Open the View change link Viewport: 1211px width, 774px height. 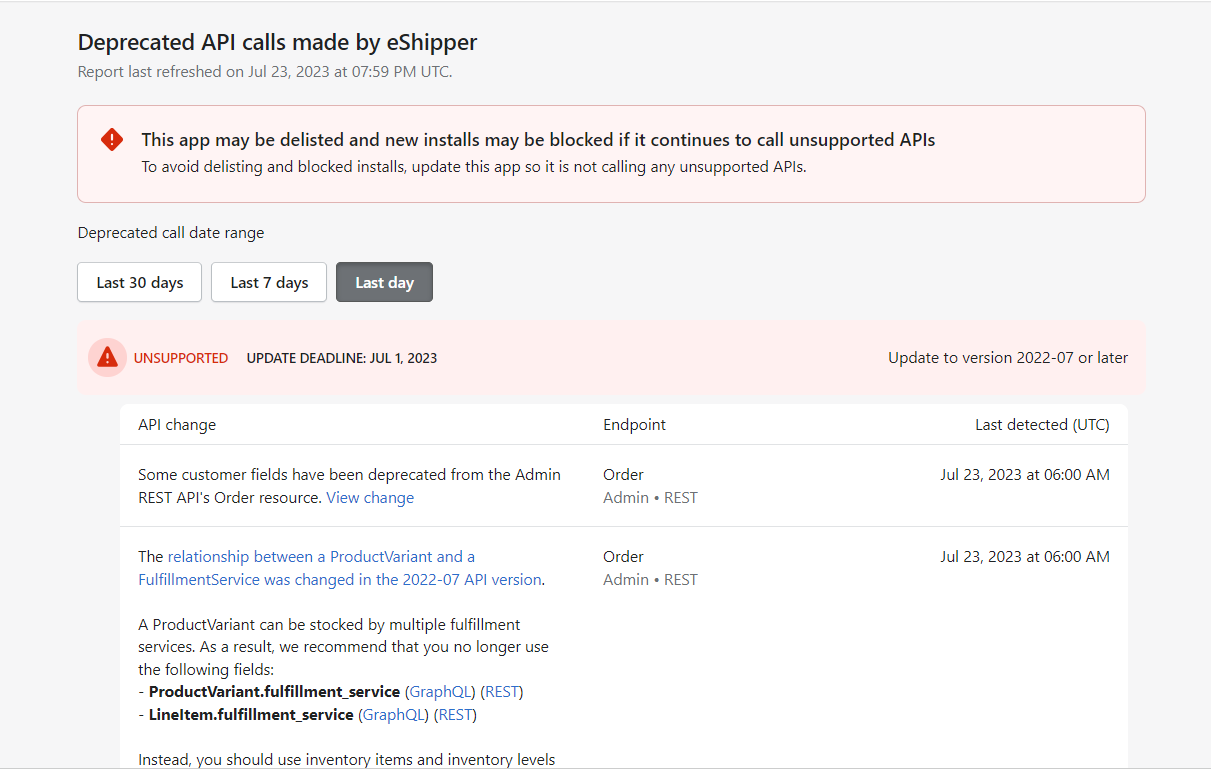click(x=370, y=497)
